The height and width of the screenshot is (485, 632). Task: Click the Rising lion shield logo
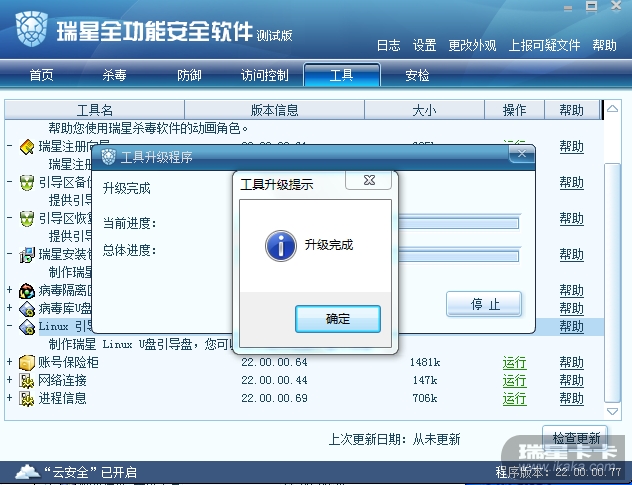[x=32, y=29]
